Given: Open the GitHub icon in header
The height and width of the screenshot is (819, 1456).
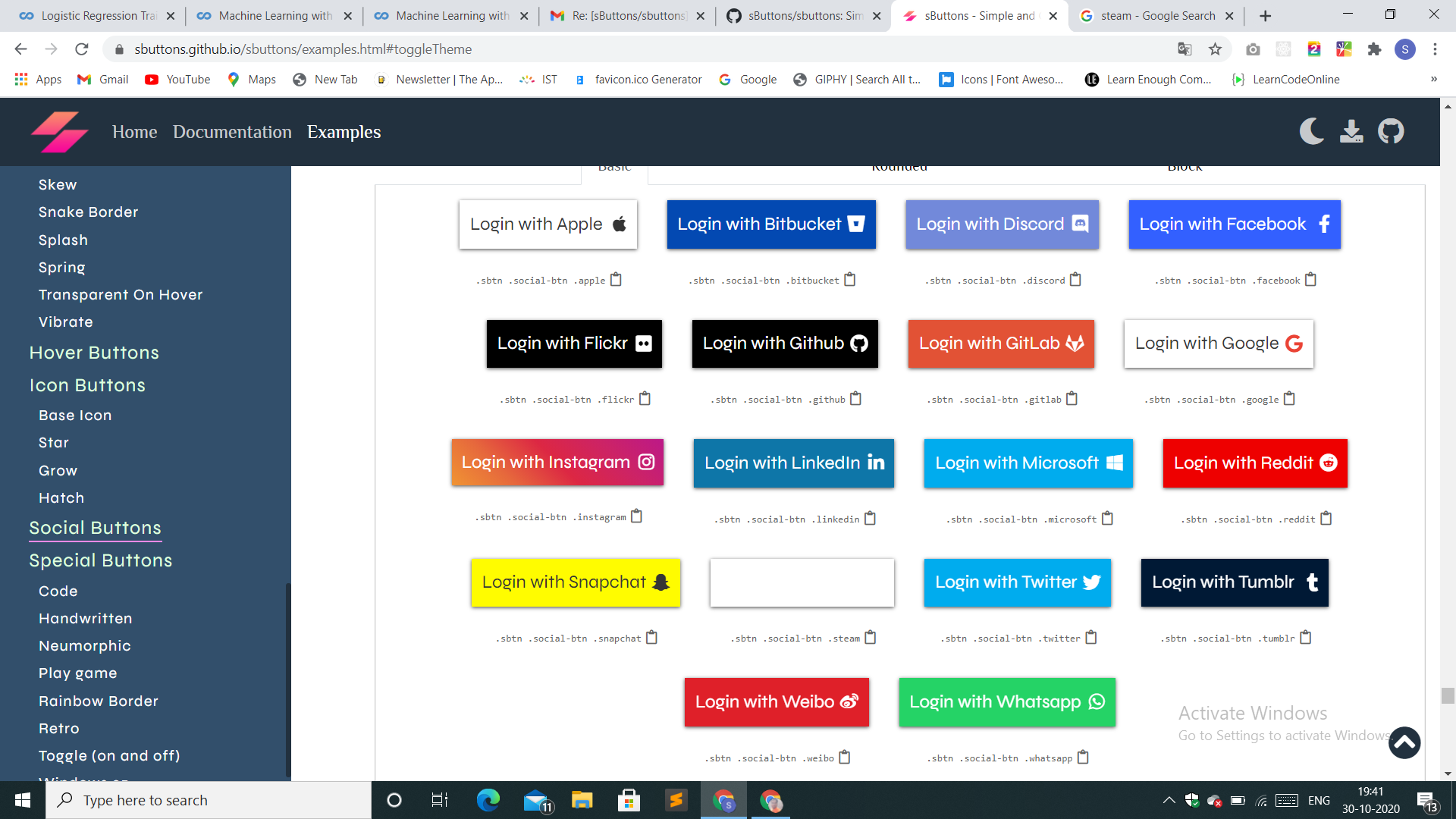Looking at the screenshot, I should 1391,131.
